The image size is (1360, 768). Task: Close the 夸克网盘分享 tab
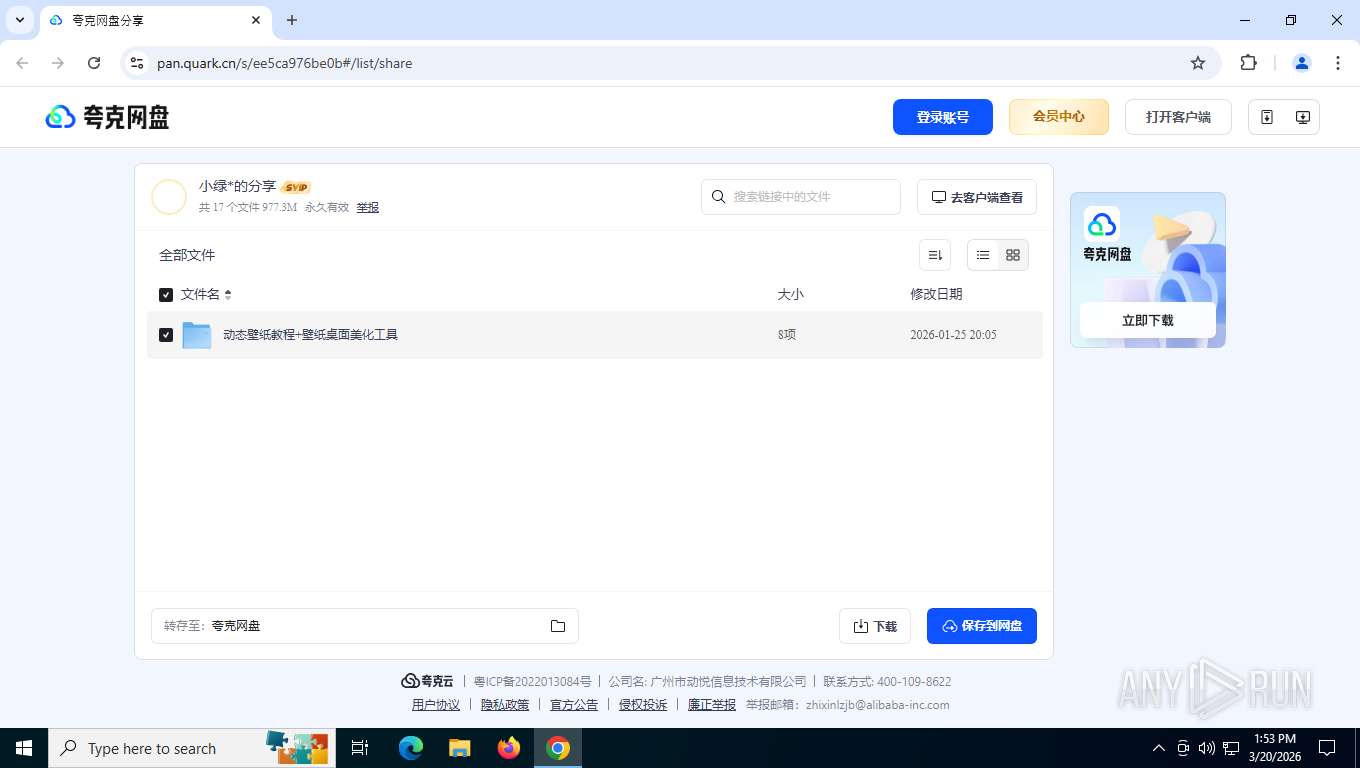256,20
